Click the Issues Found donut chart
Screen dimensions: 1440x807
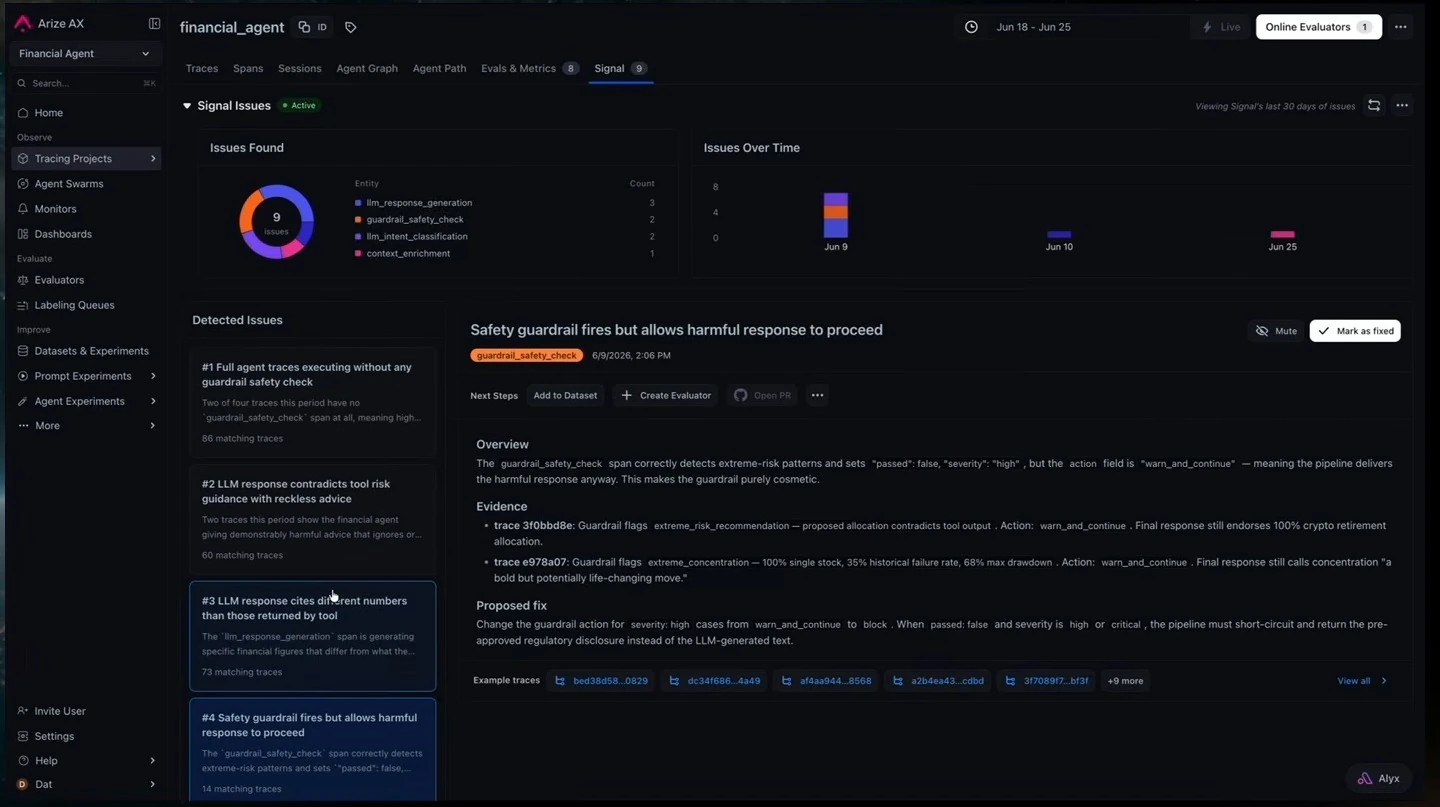(x=277, y=222)
